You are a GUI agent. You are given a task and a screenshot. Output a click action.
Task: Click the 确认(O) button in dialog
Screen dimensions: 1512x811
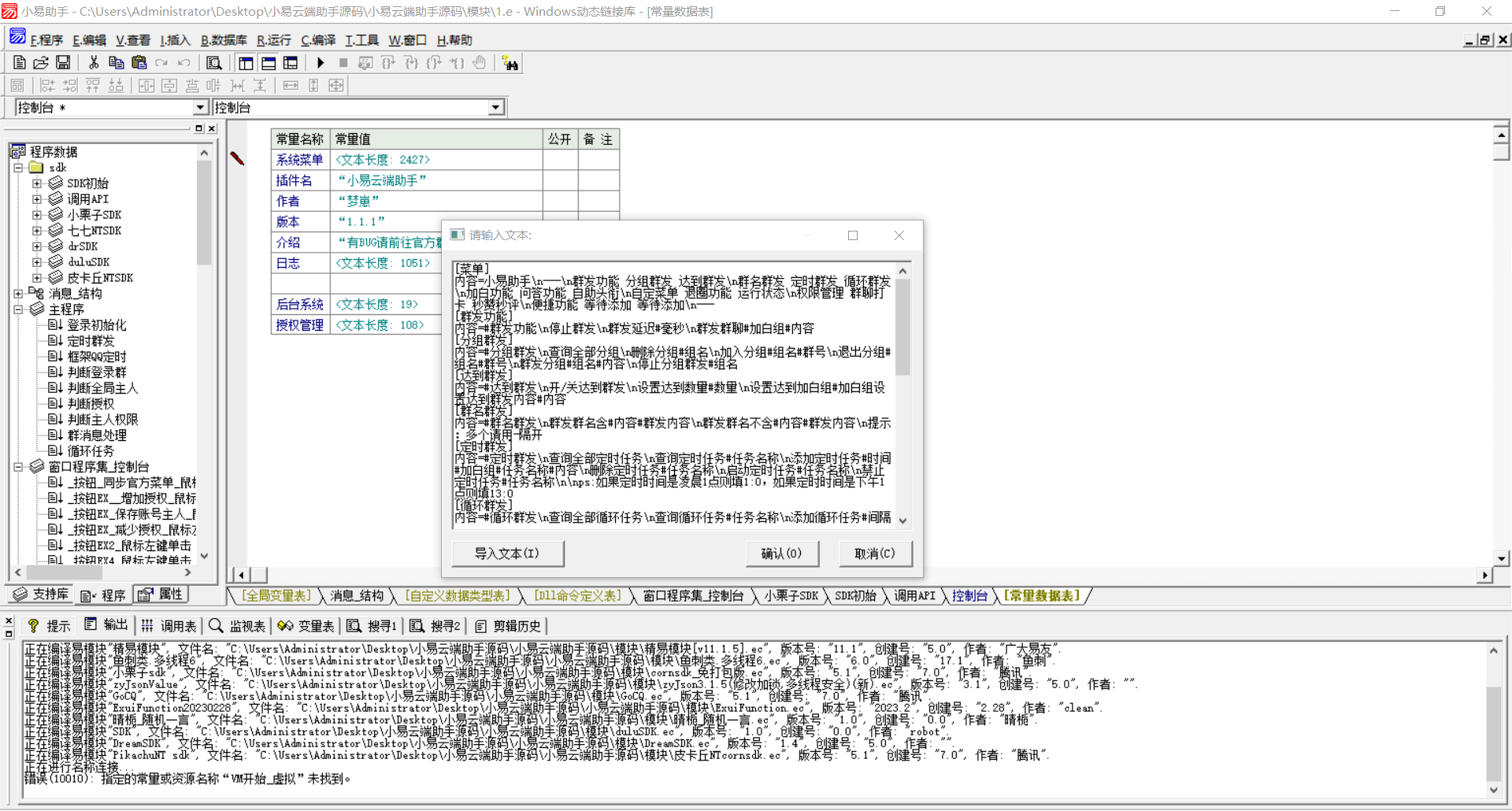coord(781,554)
